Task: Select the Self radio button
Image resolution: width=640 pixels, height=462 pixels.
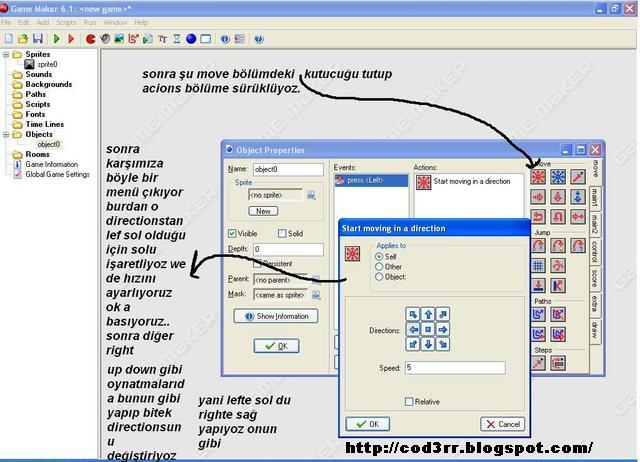Action: [379, 256]
